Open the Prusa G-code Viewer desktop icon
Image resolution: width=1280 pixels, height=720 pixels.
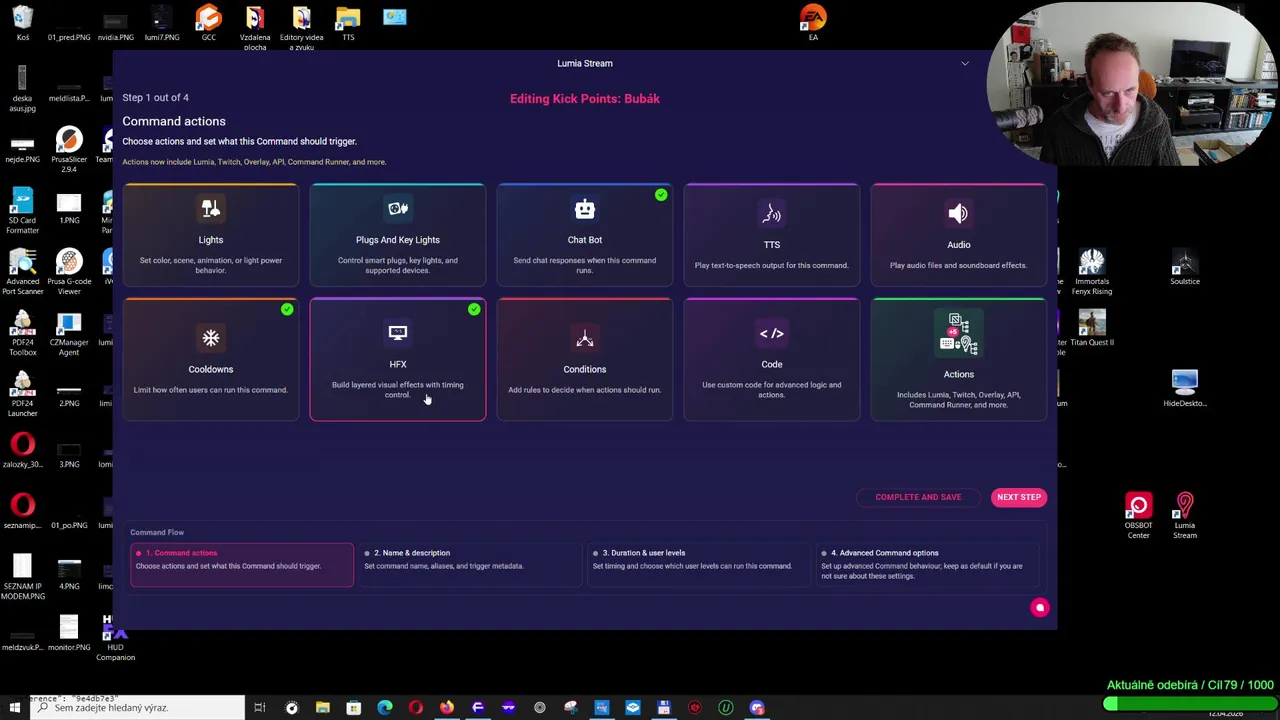(x=69, y=272)
